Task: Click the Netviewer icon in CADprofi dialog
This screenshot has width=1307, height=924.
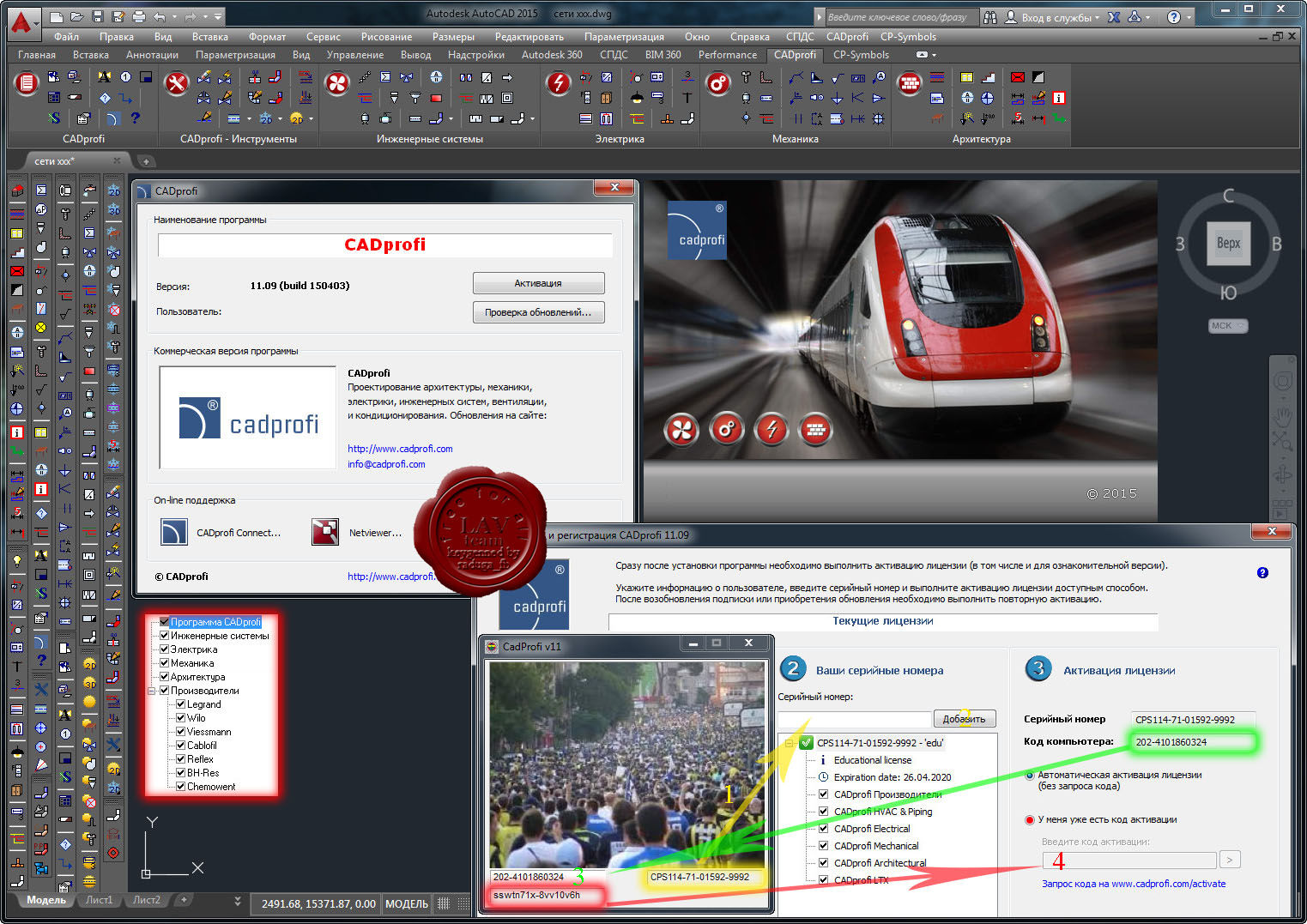Action: pyautogui.click(x=325, y=532)
